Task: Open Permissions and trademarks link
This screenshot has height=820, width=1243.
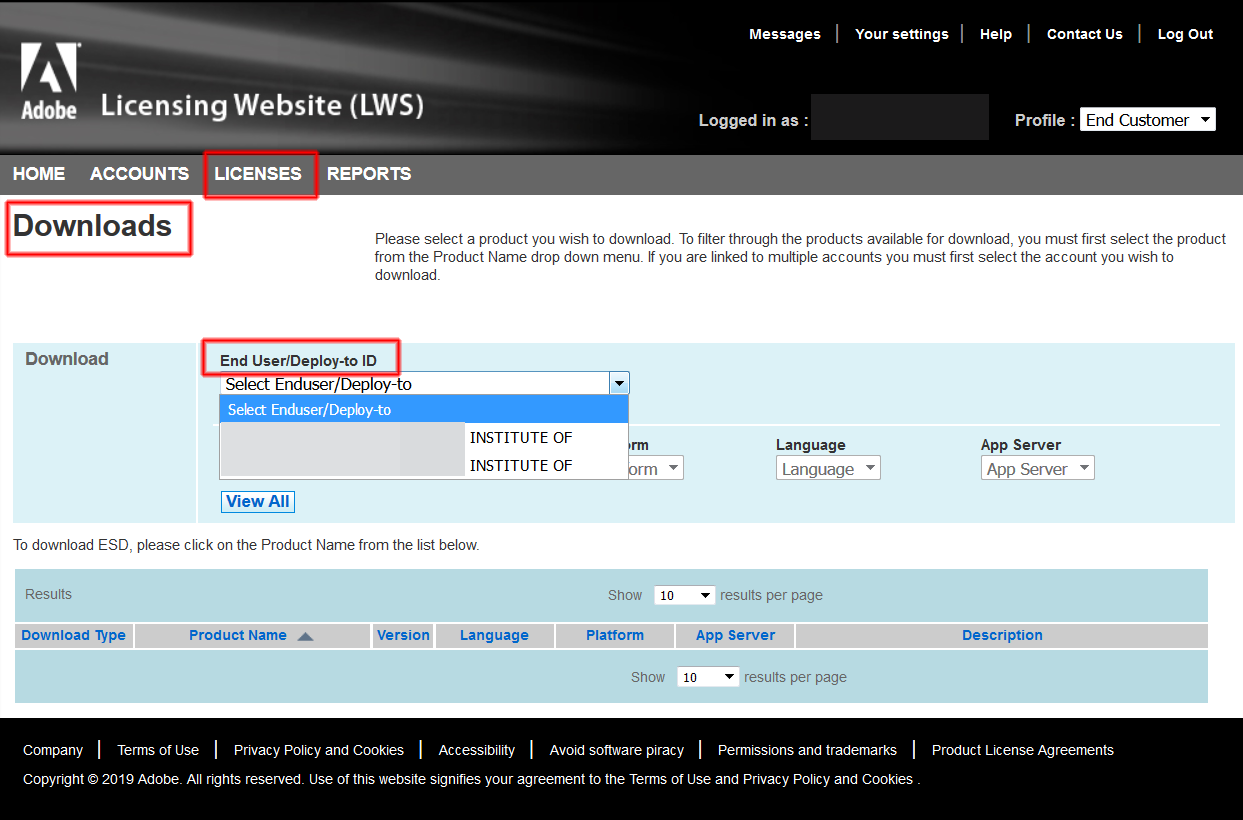Action: tap(807, 750)
